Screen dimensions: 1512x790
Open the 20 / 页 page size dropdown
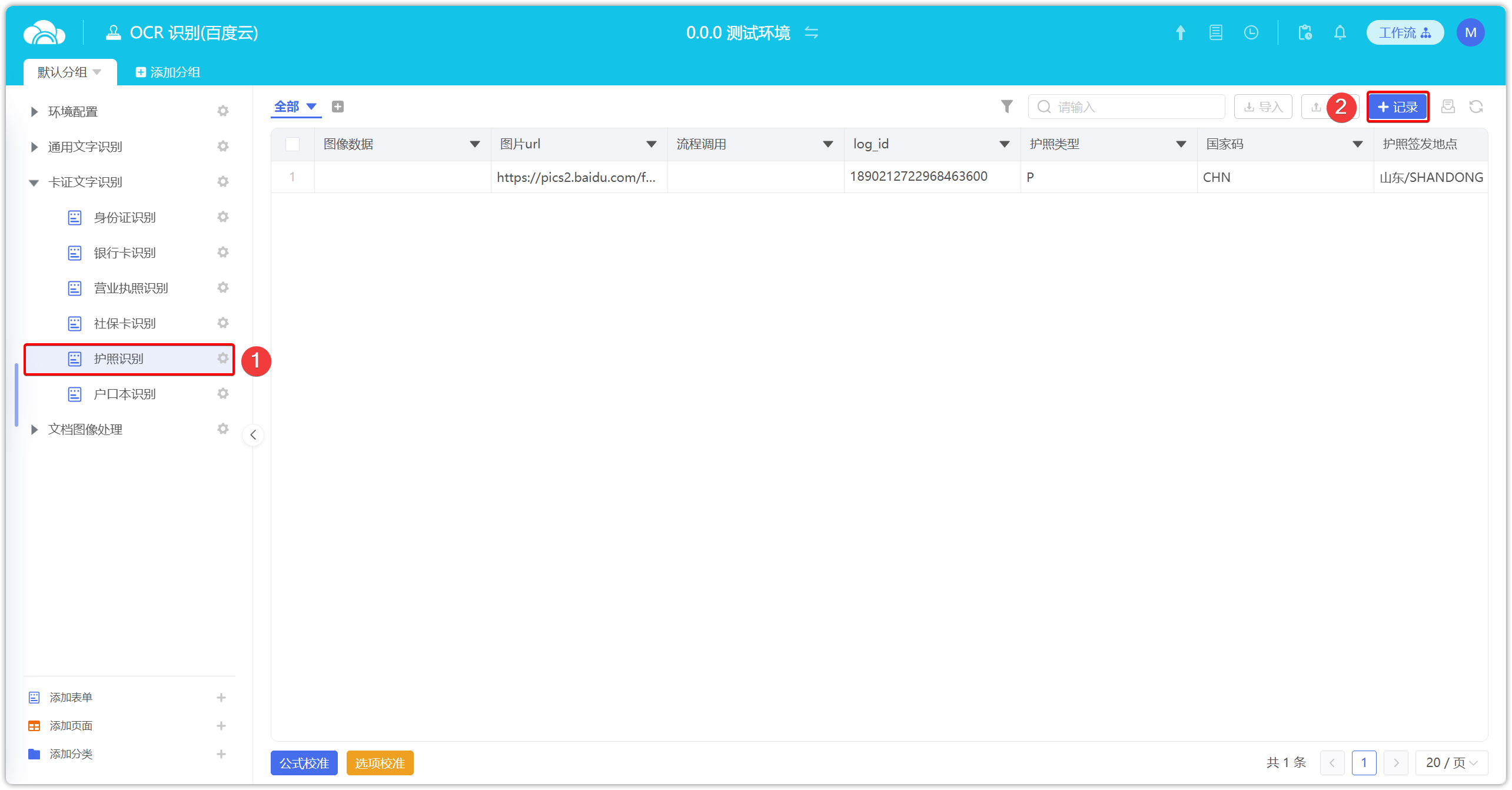tap(1451, 763)
